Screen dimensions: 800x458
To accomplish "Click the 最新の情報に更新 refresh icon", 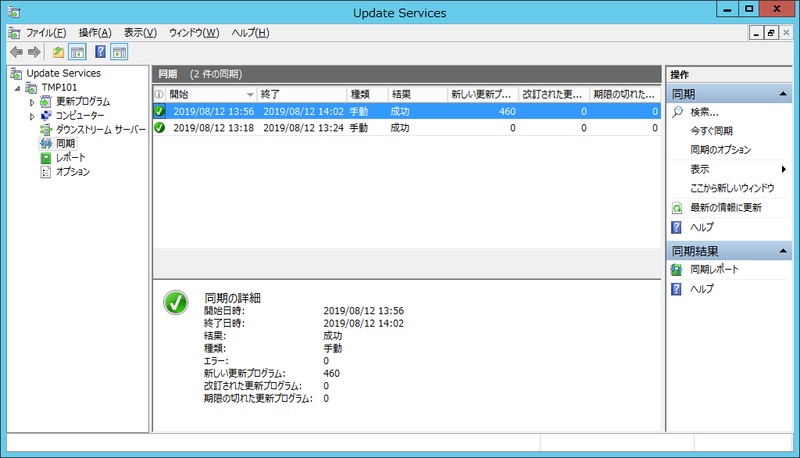I will [677, 208].
